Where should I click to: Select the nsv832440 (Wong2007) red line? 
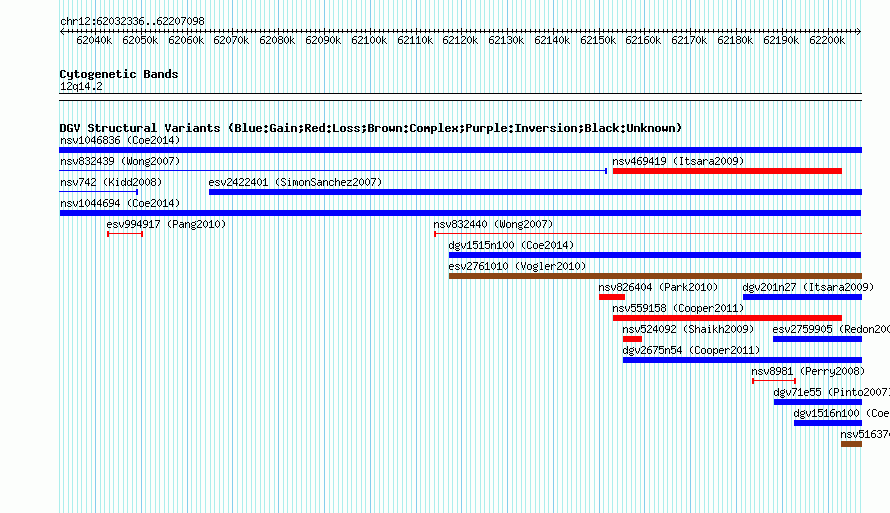point(648,234)
